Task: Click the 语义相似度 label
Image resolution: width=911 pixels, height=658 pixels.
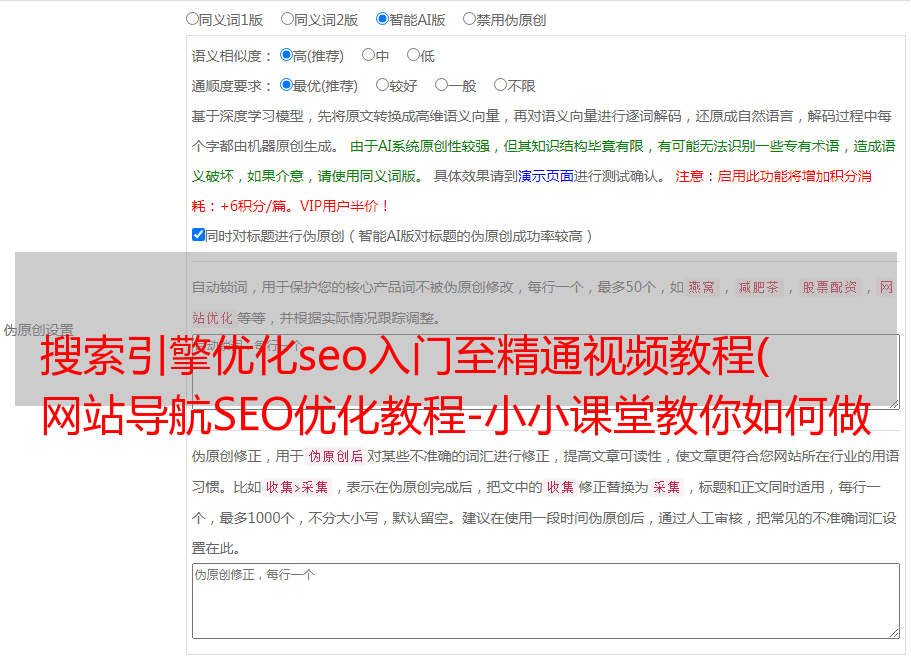Action: coord(232,56)
